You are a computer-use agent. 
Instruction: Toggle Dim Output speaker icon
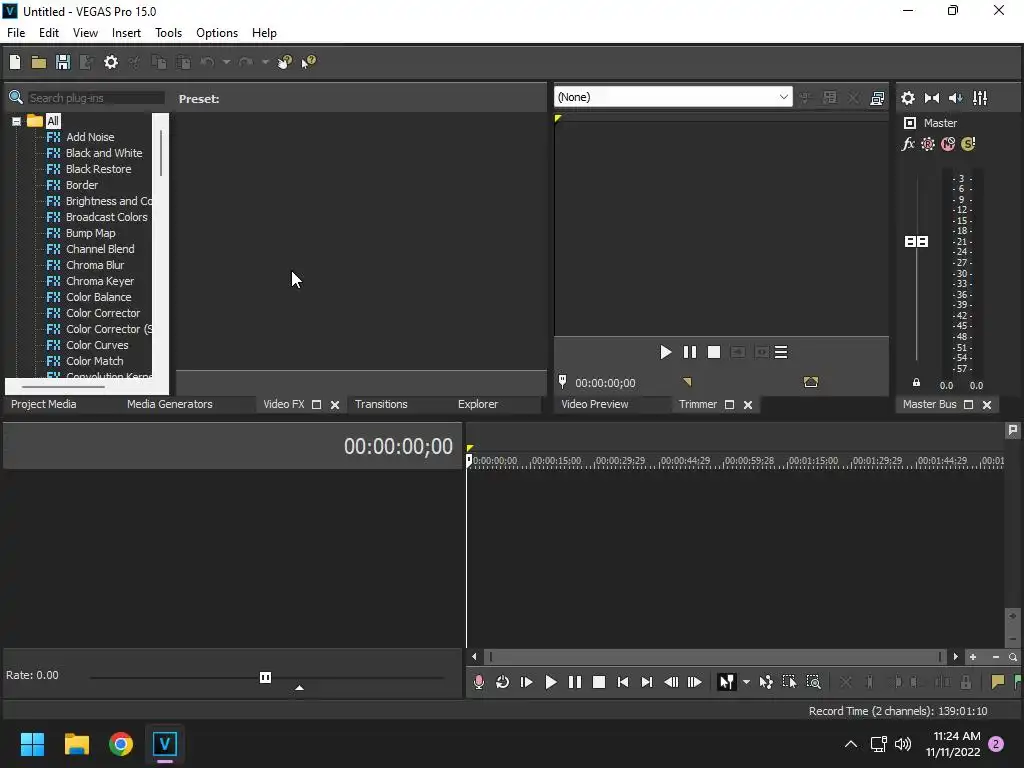pyautogui.click(x=955, y=98)
